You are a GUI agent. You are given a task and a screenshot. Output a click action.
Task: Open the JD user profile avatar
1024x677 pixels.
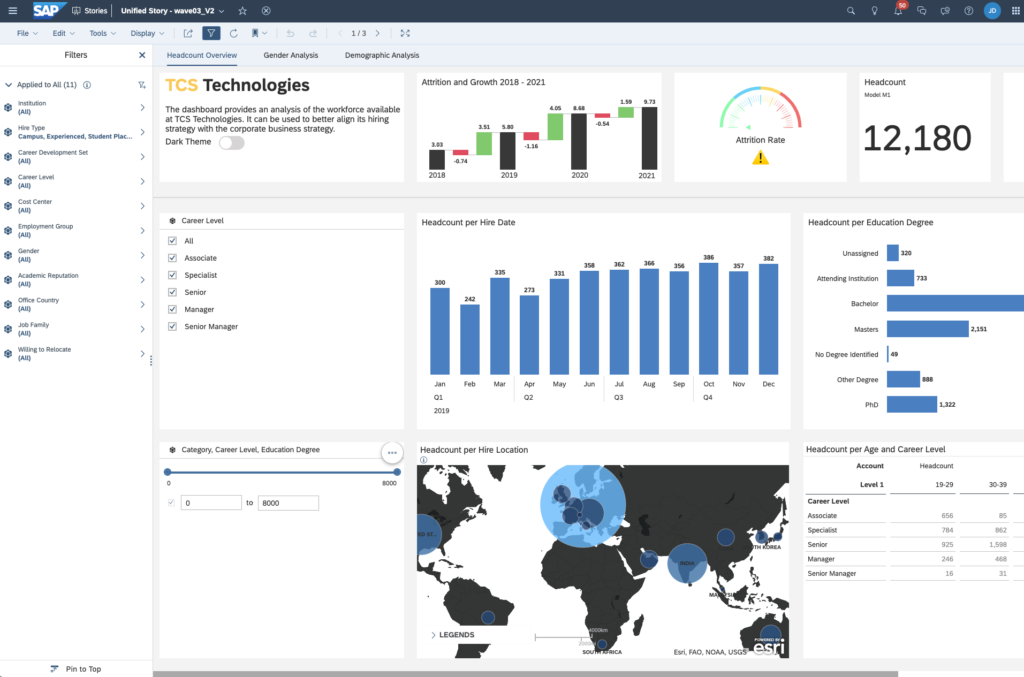992,10
